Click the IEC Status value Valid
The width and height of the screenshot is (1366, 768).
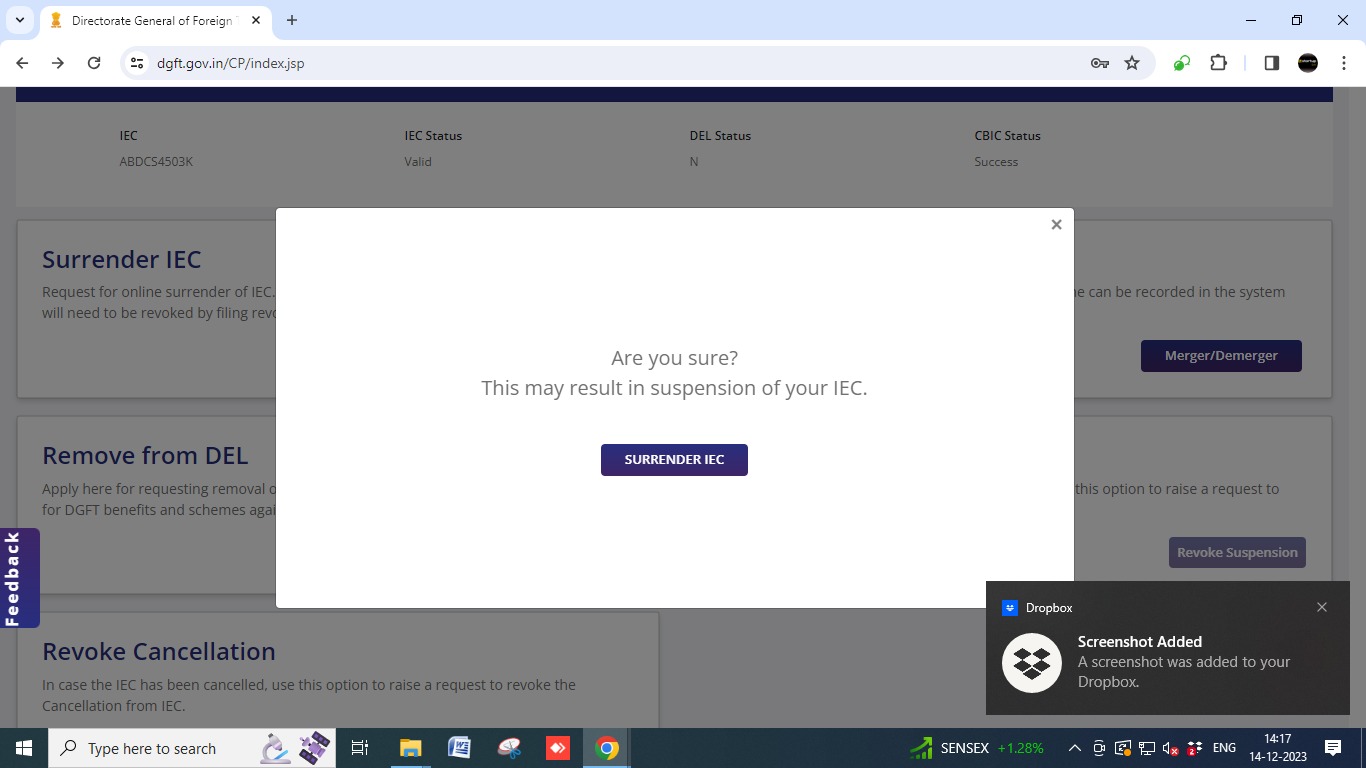(418, 162)
